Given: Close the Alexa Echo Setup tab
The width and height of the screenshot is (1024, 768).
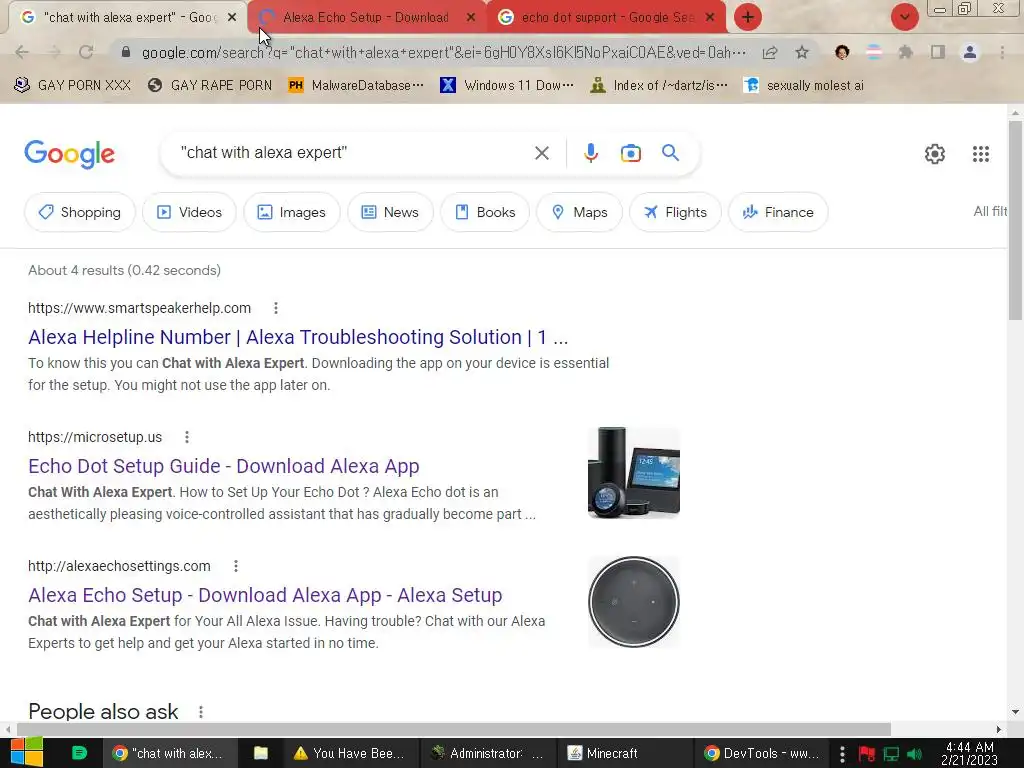Looking at the screenshot, I should (471, 18).
